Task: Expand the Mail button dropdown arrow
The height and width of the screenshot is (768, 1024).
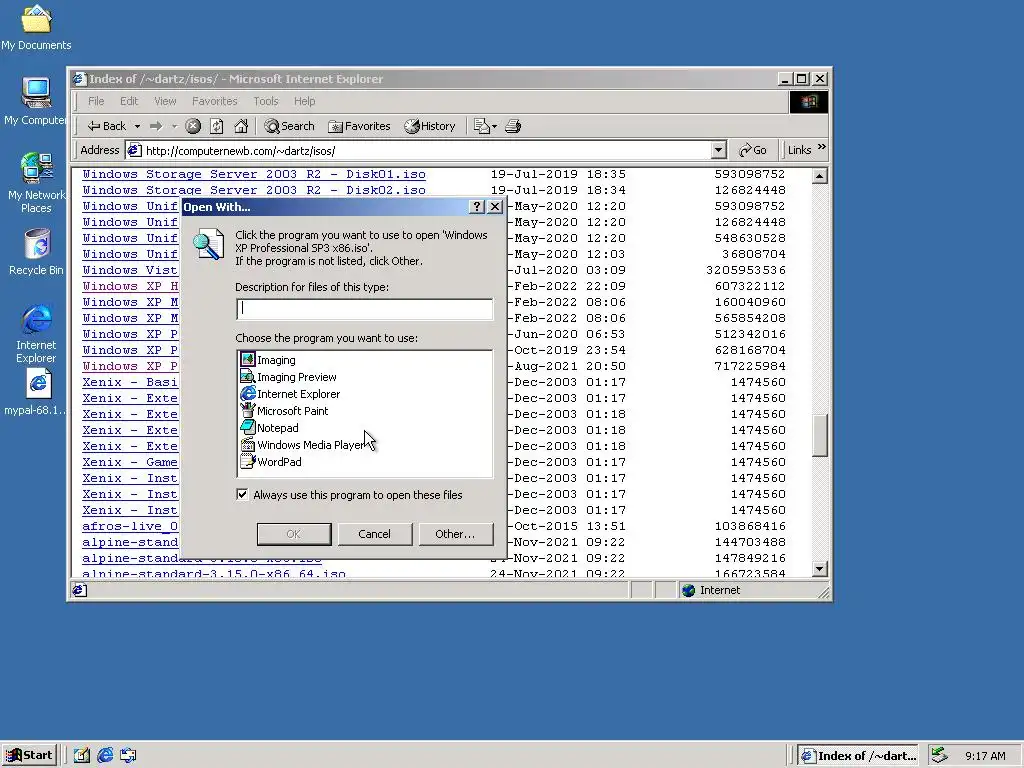Action: coord(494,126)
